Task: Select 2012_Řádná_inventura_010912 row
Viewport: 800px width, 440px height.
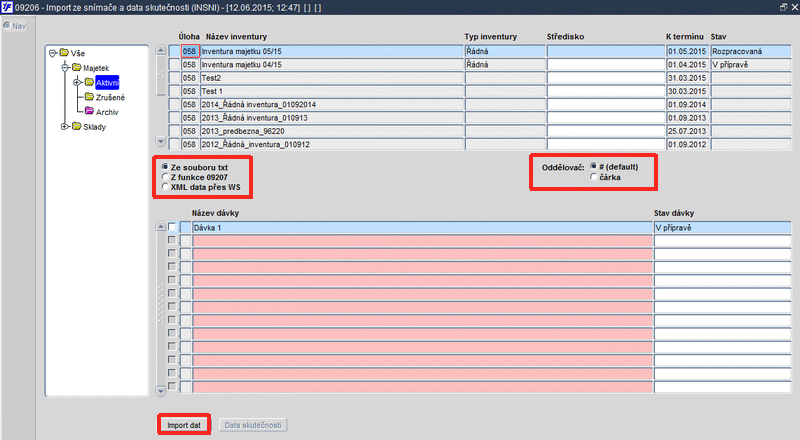Action: [332, 144]
